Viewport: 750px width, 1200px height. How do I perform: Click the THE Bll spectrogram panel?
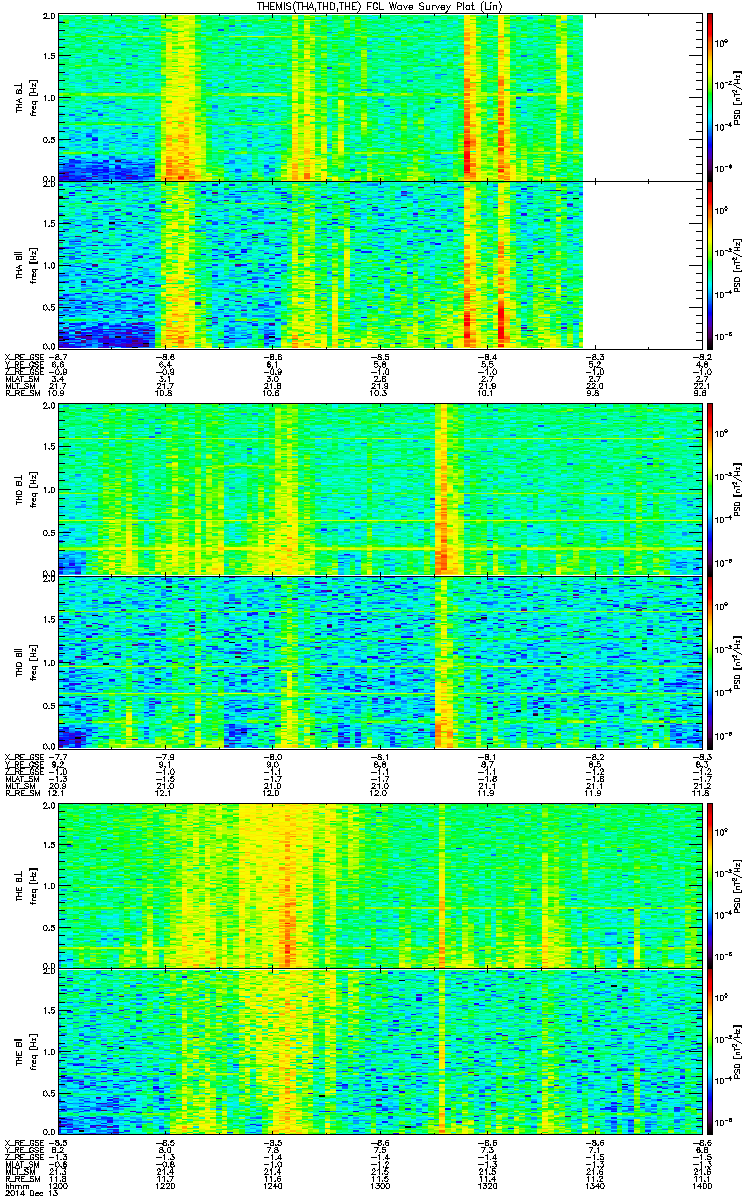pyautogui.click(x=379, y=1051)
